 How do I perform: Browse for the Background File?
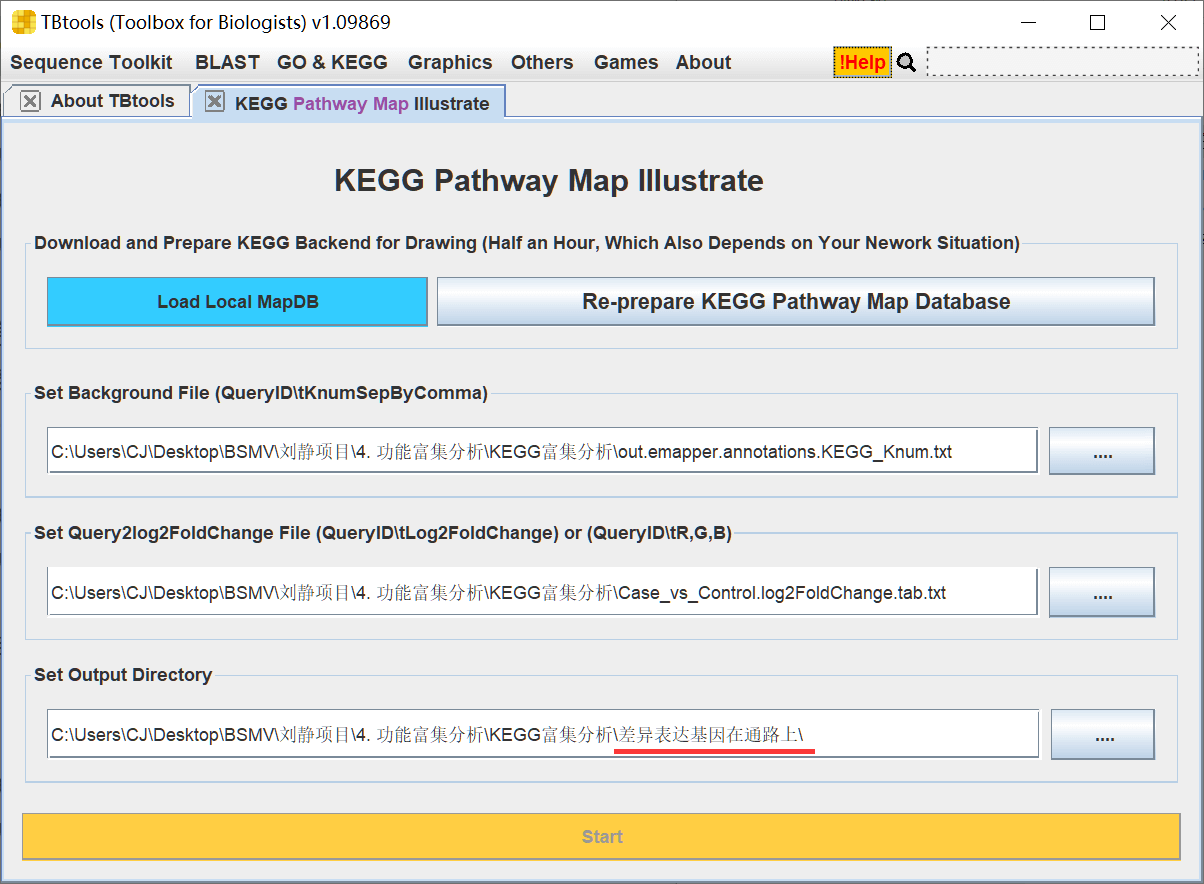(1102, 451)
